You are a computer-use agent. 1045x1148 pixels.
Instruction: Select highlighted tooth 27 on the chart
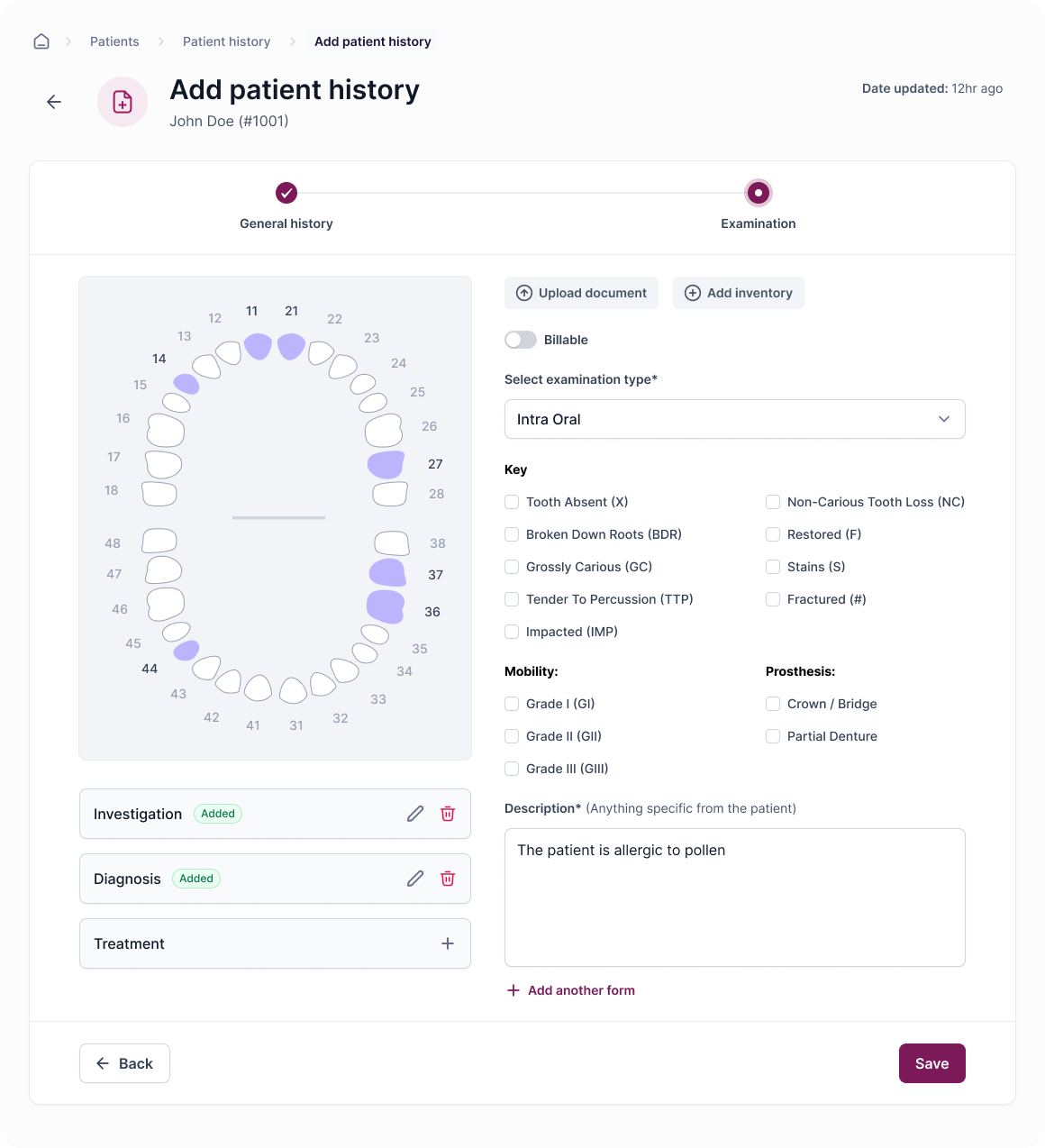click(x=386, y=465)
